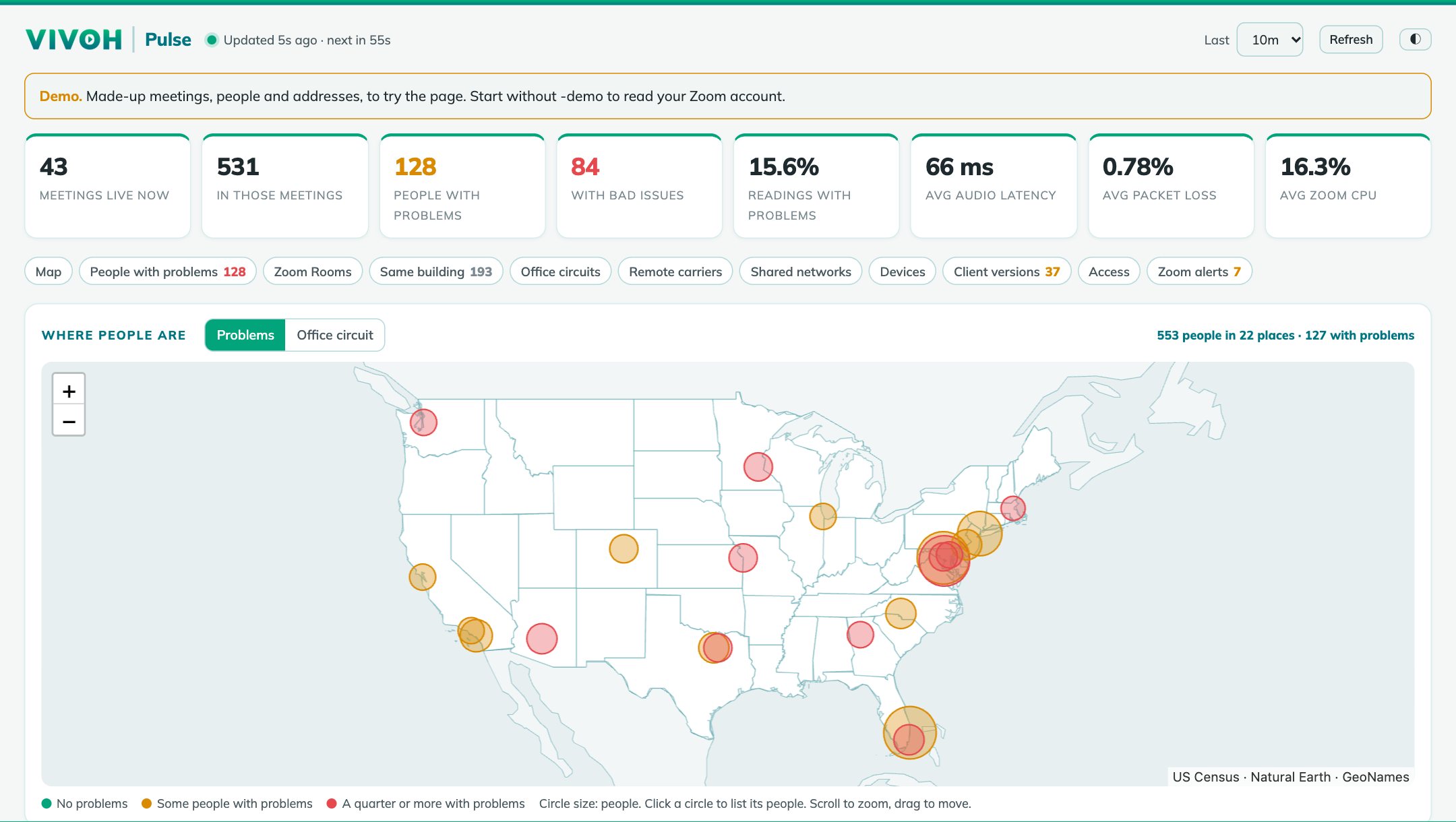The width and height of the screenshot is (1456, 822).
Task: Open People with problems tab
Action: [168, 272]
